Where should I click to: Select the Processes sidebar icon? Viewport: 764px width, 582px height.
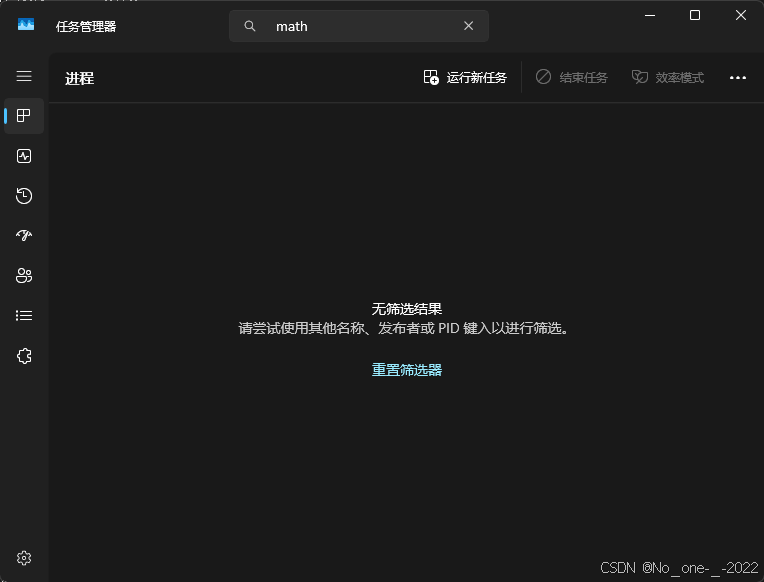coord(24,116)
